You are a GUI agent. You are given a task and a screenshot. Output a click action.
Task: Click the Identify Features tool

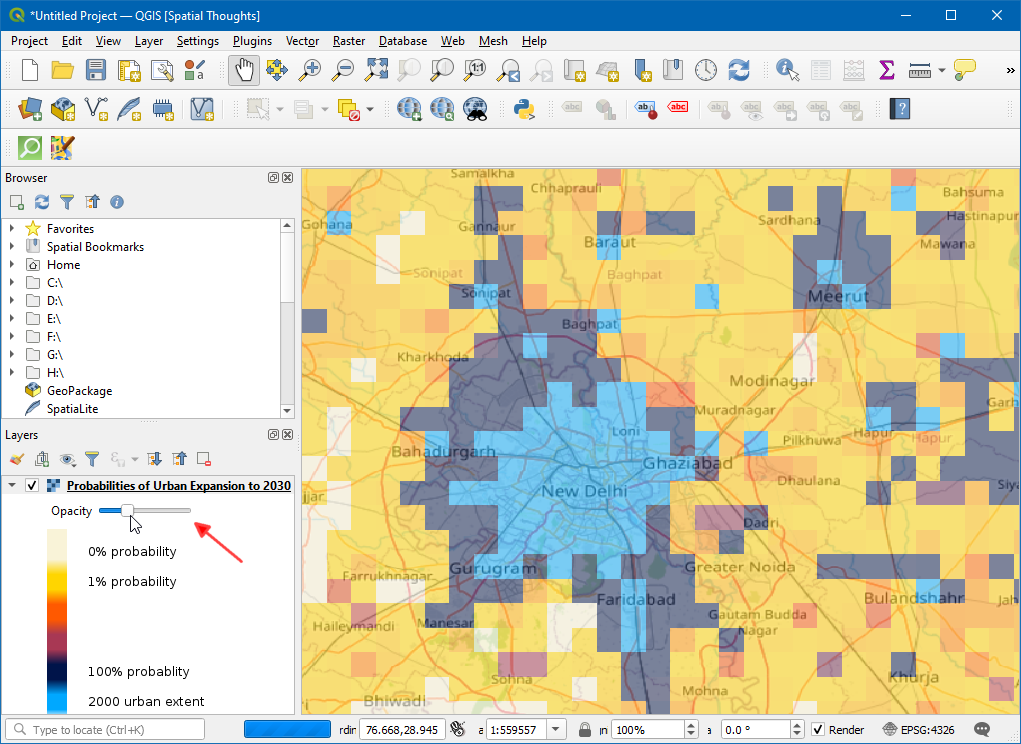pyautogui.click(x=788, y=70)
